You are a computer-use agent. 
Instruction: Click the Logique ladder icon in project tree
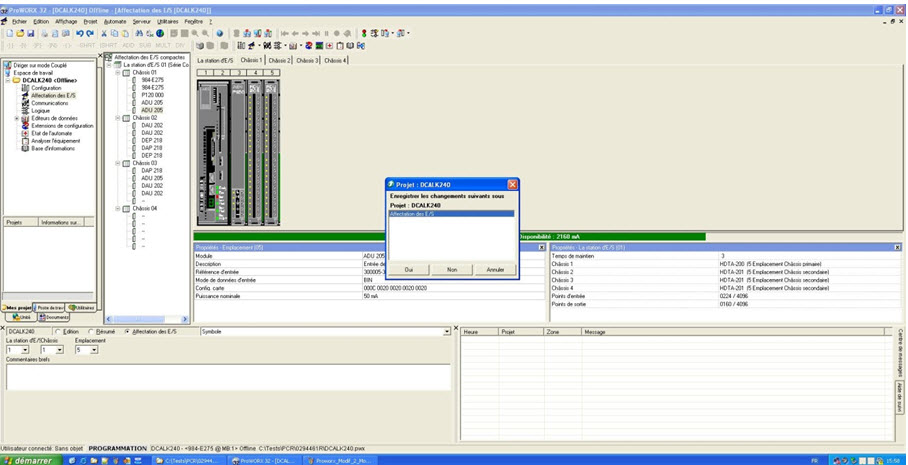25,111
